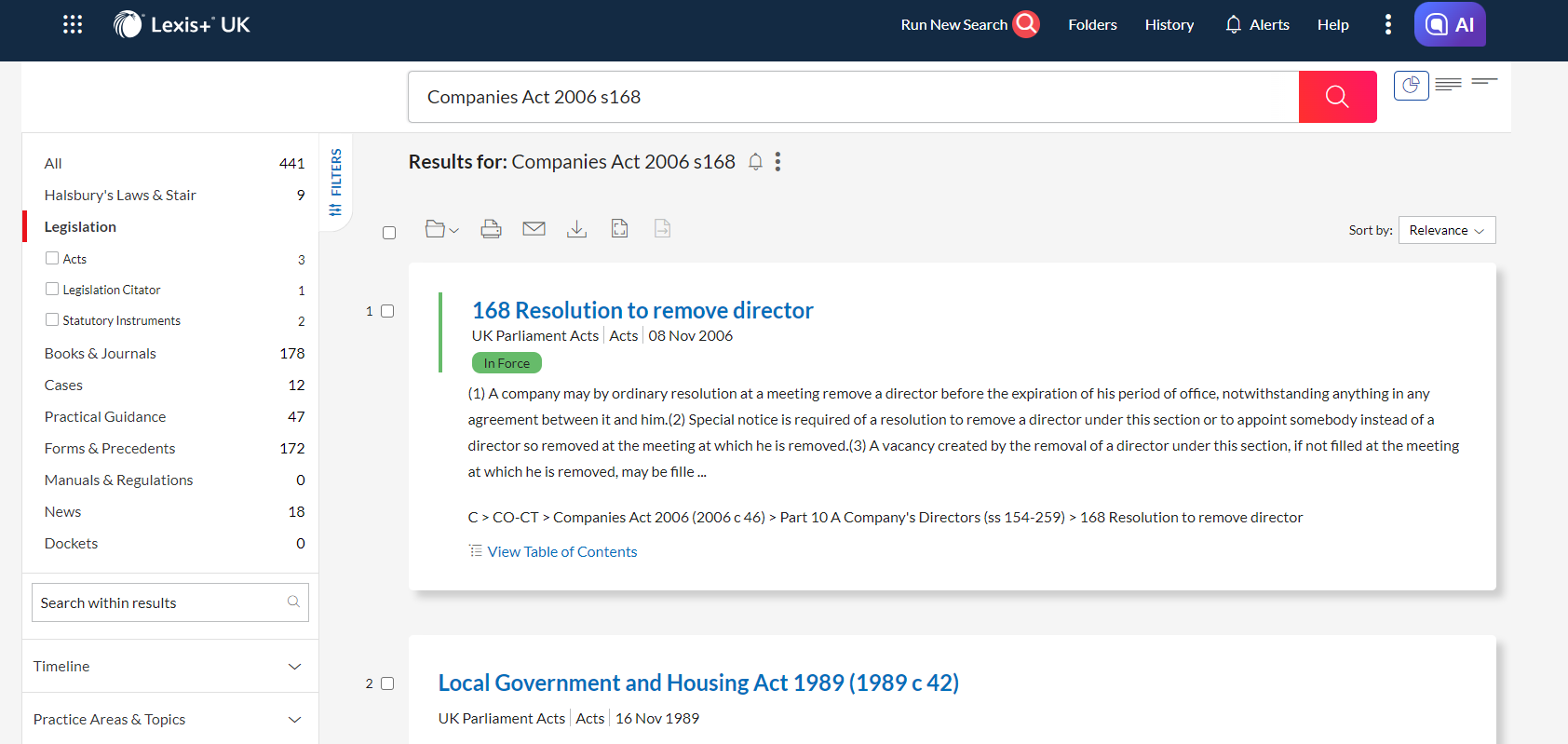Viewport: 1568px width, 744px height.
Task: Open the Sort by Relevance dropdown
Action: coord(1446,230)
